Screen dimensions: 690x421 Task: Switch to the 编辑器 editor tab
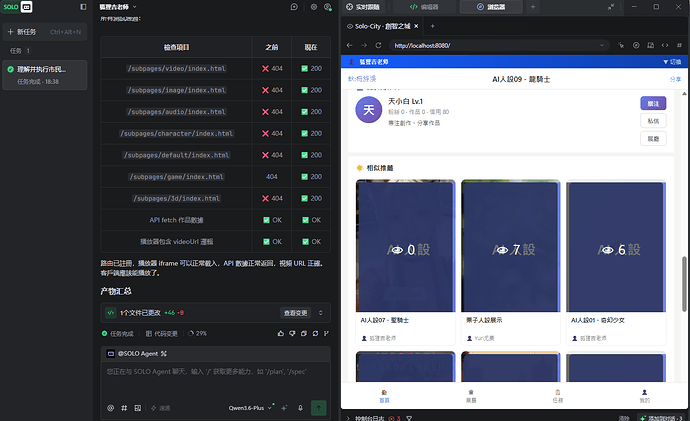[423, 7]
